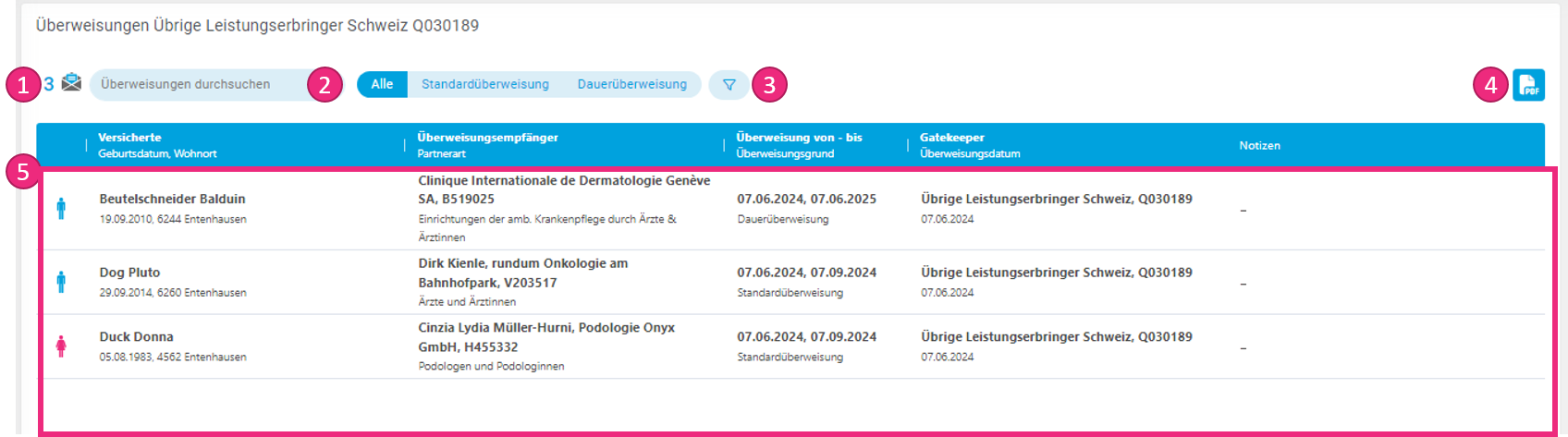1568x437 pixels.
Task: Open Dog Pluto name
Action: click(129, 273)
